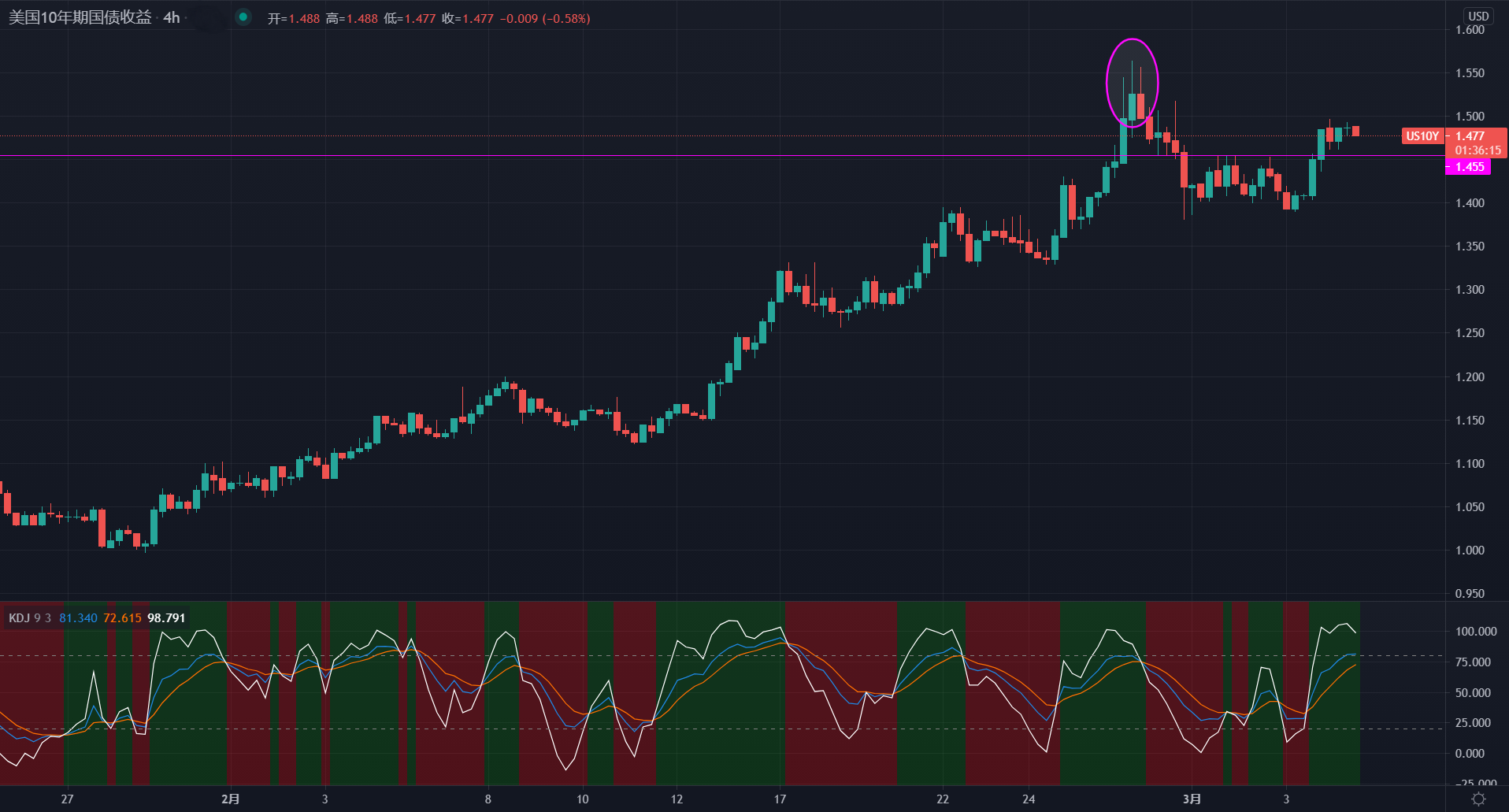This screenshot has height=812, width=1509.
Task: Click the US10Y price axis label
Action: pos(1422,136)
